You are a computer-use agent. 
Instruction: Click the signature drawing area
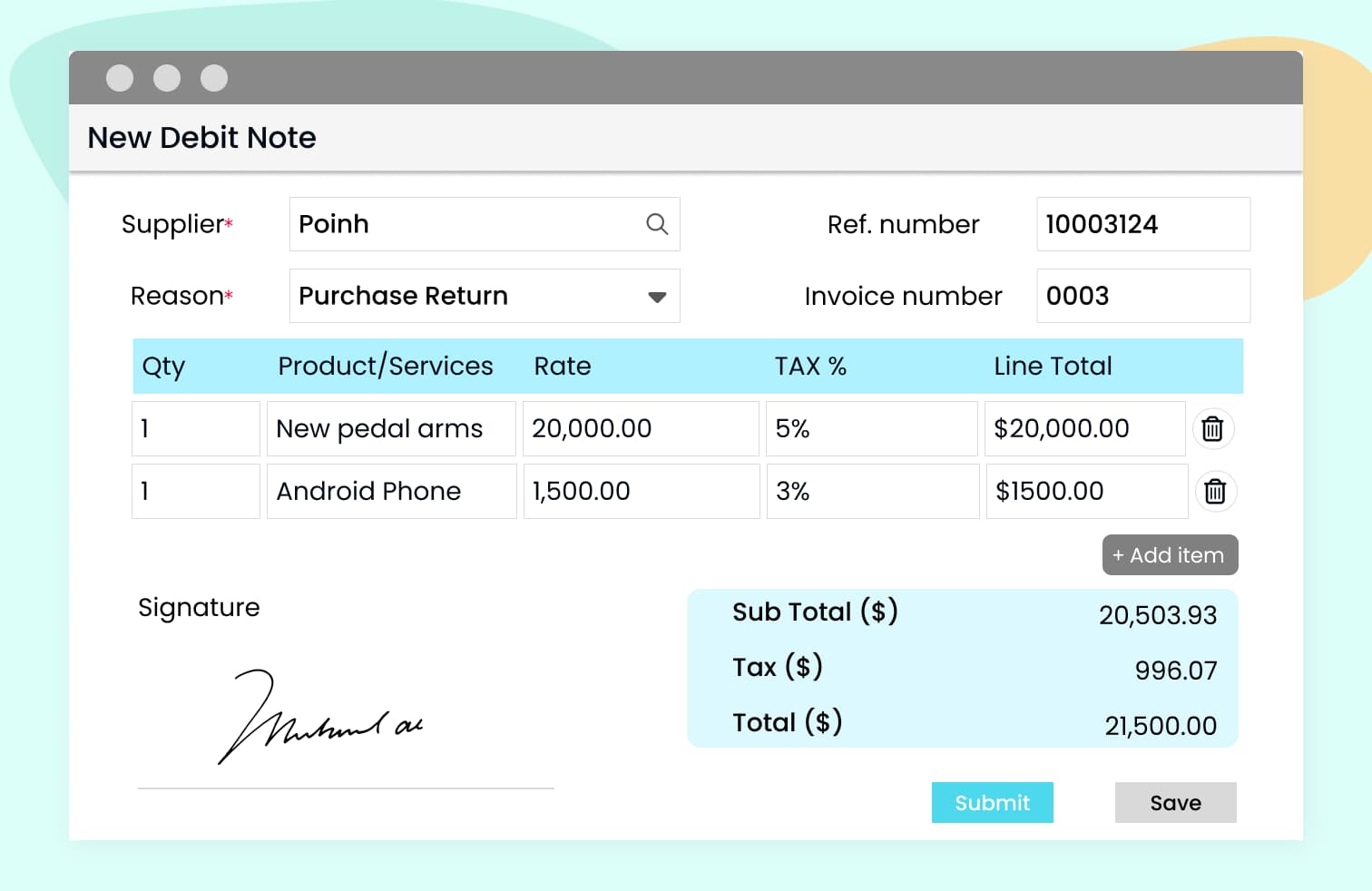345,717
